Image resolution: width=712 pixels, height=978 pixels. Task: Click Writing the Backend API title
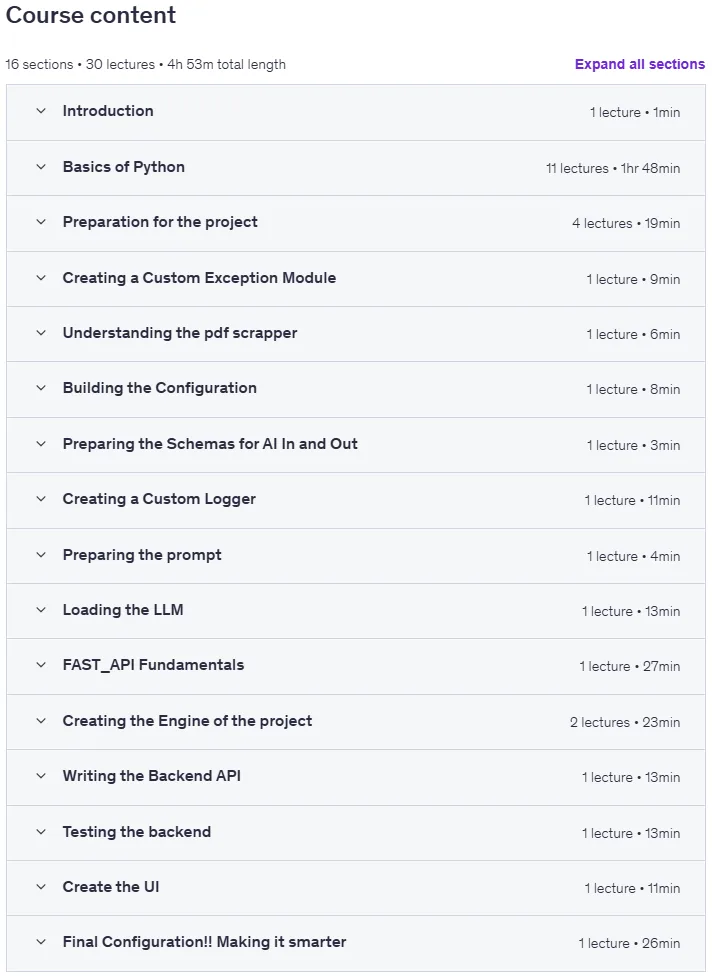(152, 776)
